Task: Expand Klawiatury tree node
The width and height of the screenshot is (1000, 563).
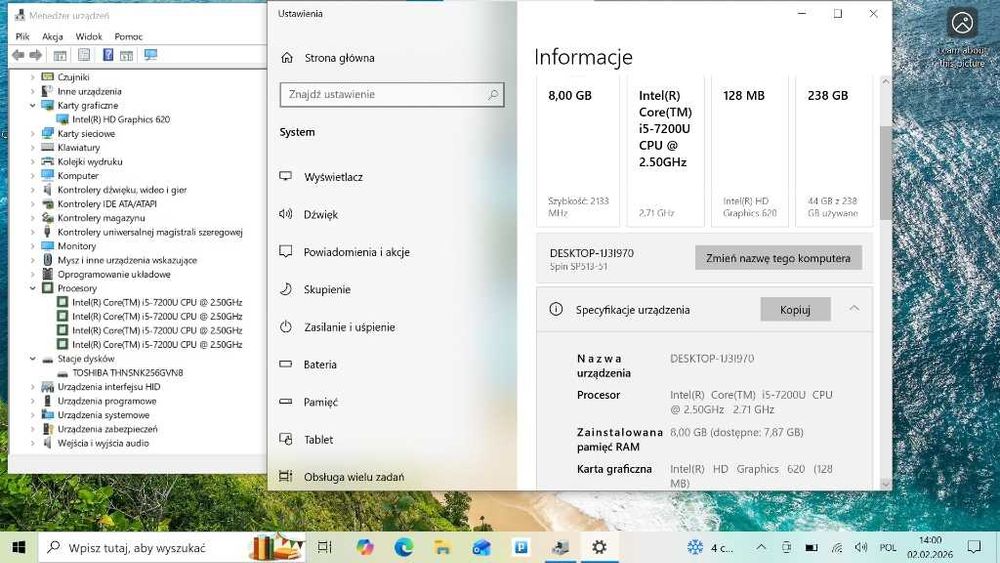Action: 33,148
